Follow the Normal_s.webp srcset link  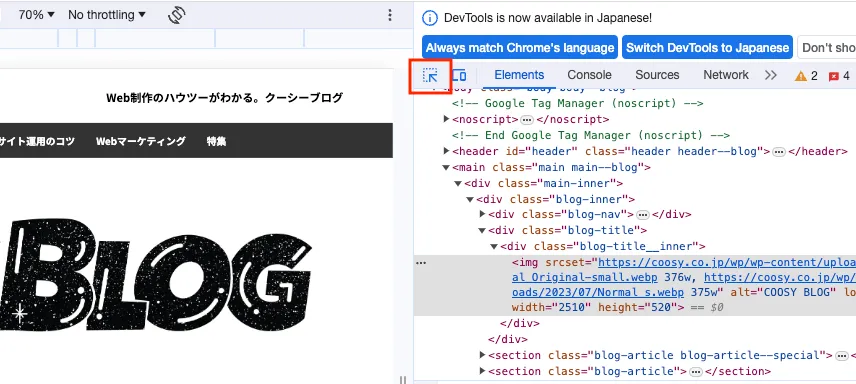[598, 292]
